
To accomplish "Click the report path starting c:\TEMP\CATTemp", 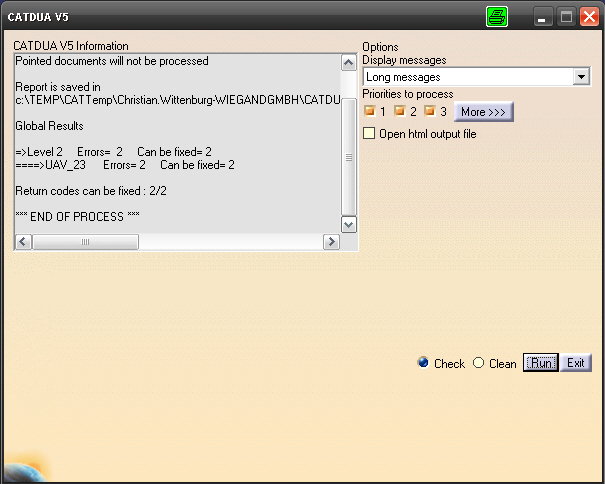I will point(178,100).
